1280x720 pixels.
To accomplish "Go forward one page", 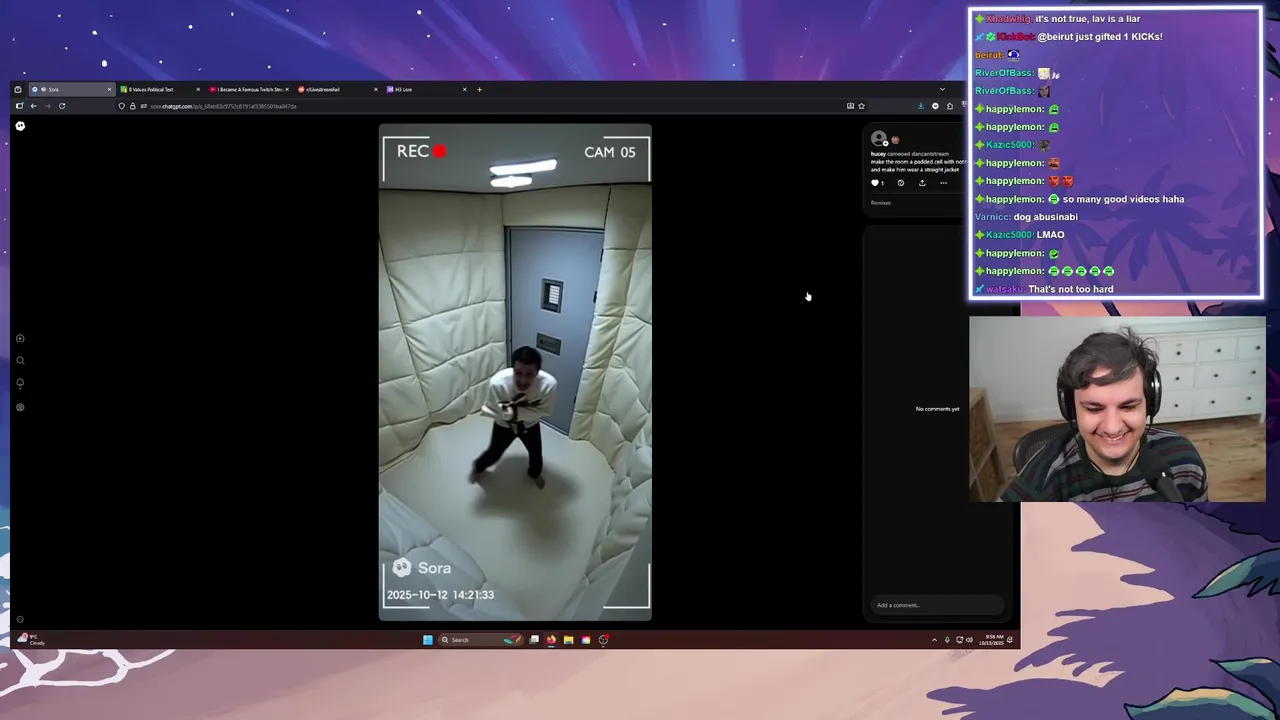I will coord(47,105).
